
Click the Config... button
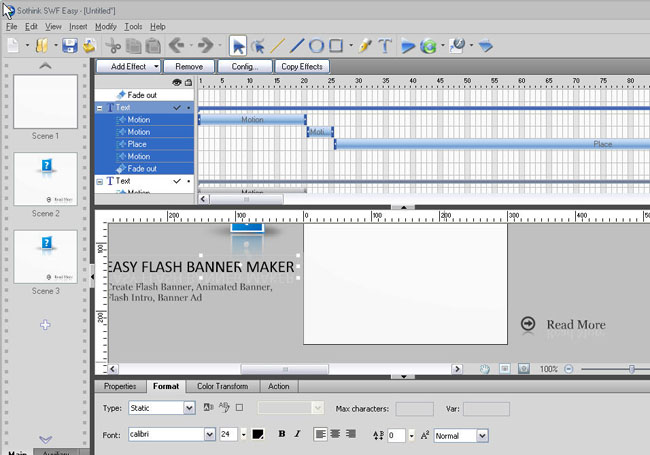click(245, 66)
